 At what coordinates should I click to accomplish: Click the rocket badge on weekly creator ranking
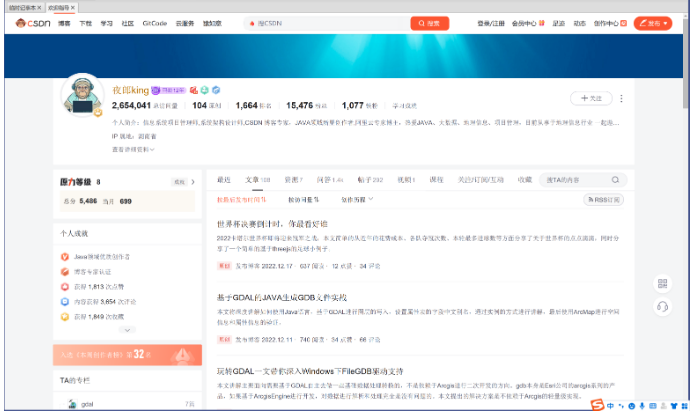[182, 355]
